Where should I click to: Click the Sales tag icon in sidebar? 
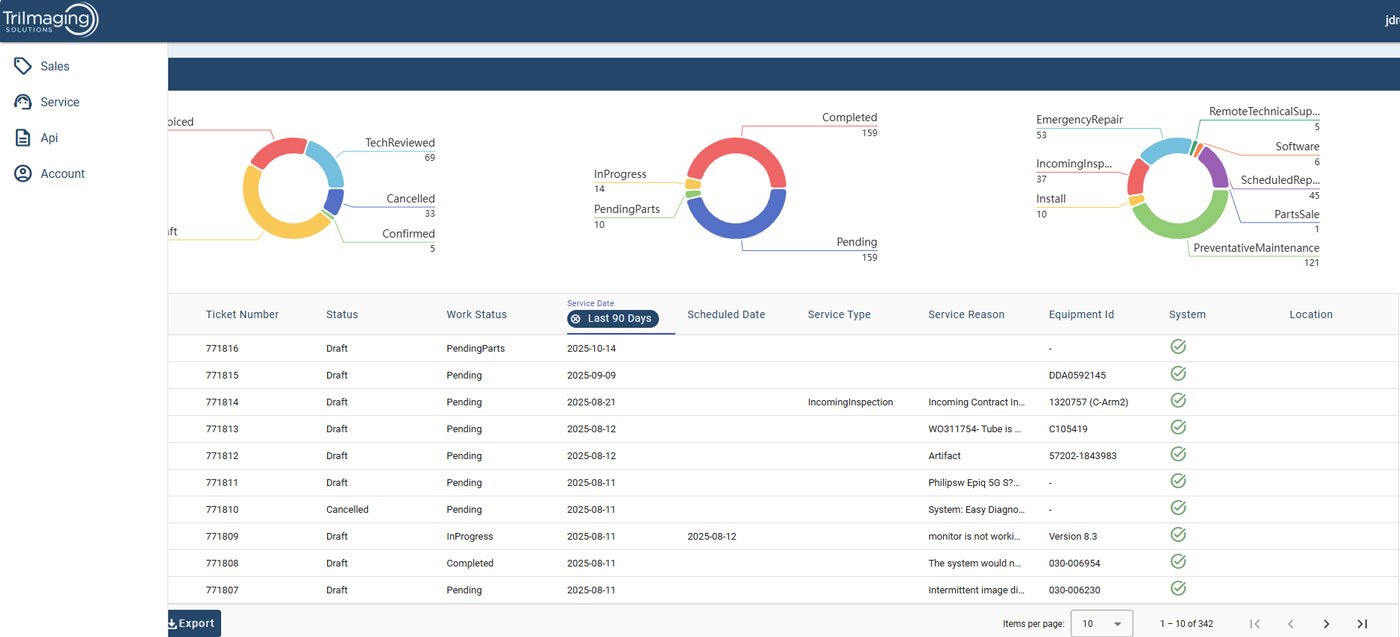pyautogui.click(x=22, y=66)
